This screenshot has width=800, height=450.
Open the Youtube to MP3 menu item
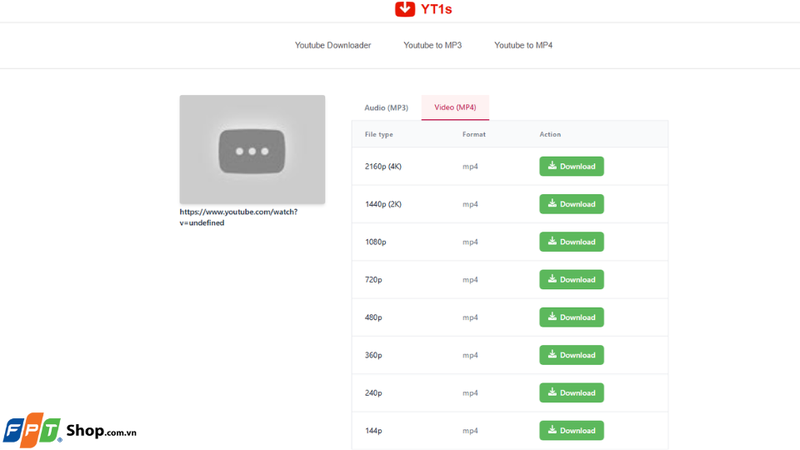[433, 45]
